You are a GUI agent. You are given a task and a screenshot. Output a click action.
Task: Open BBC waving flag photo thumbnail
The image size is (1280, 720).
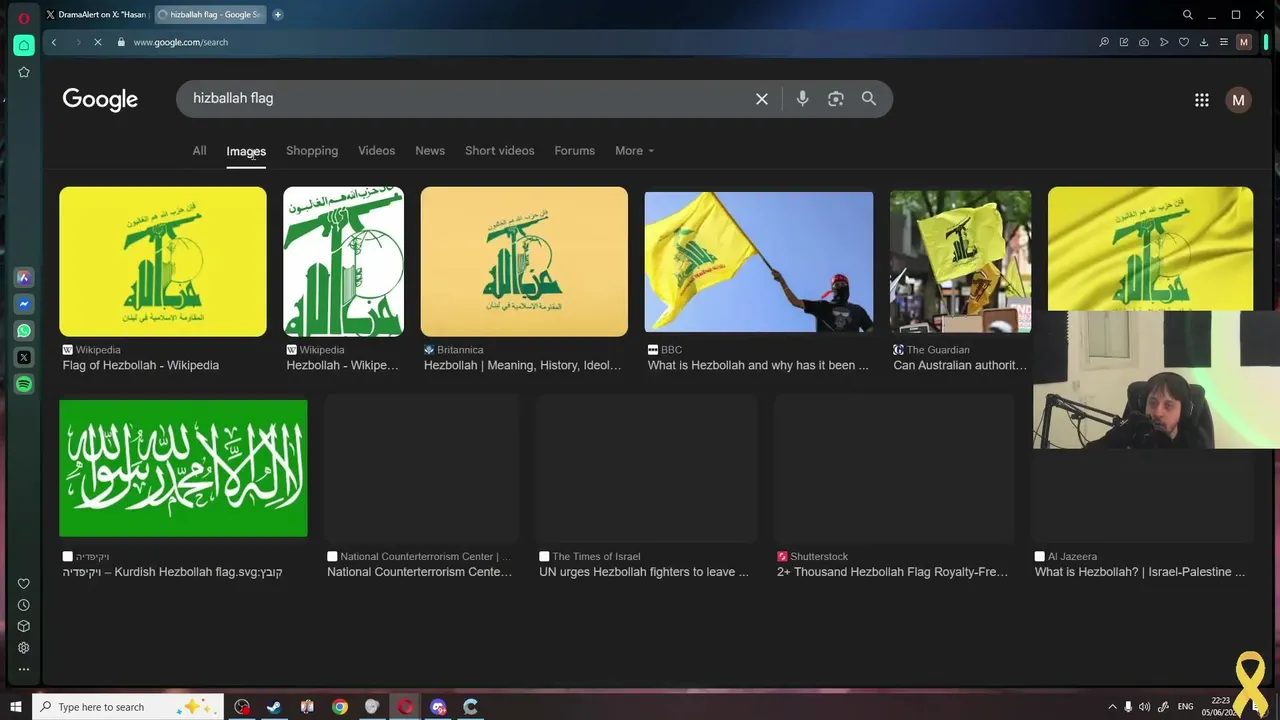pyautogui.click(x=759, y=262)
